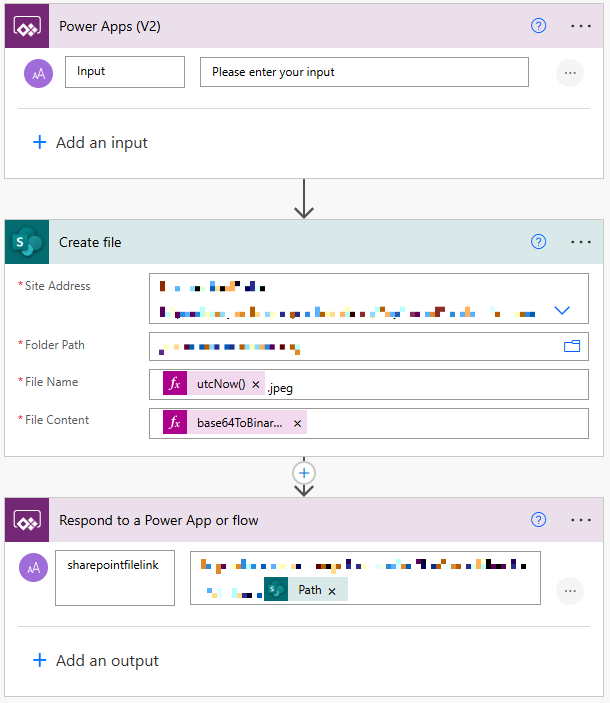Add an output to the response
The width and height of the screenshot is (610, 703).
[96, 661]
